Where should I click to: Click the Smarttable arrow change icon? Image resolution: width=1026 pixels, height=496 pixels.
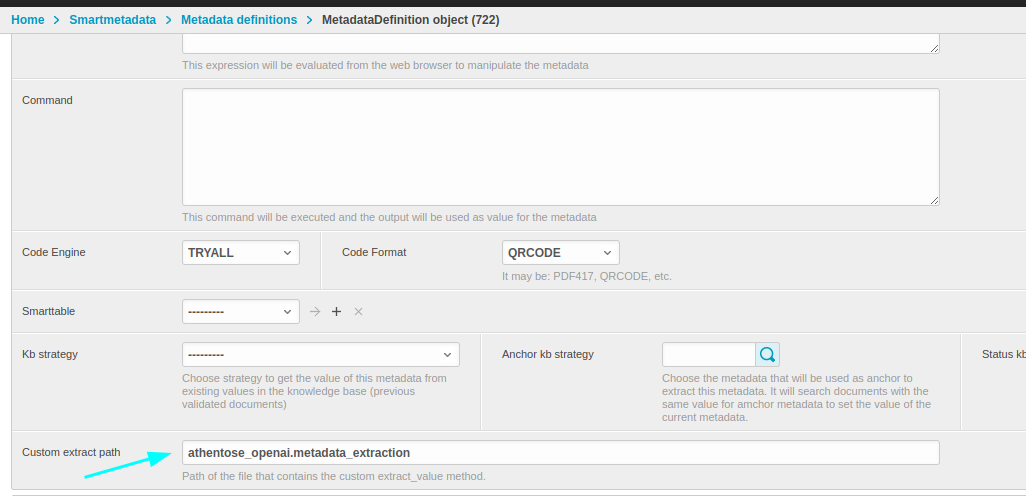(315, 312)
